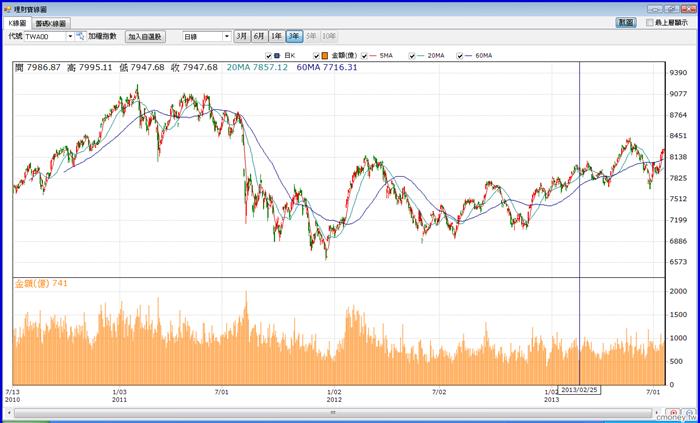
Task: Expand the 日線 period dropdown
Action: [227, 37]
